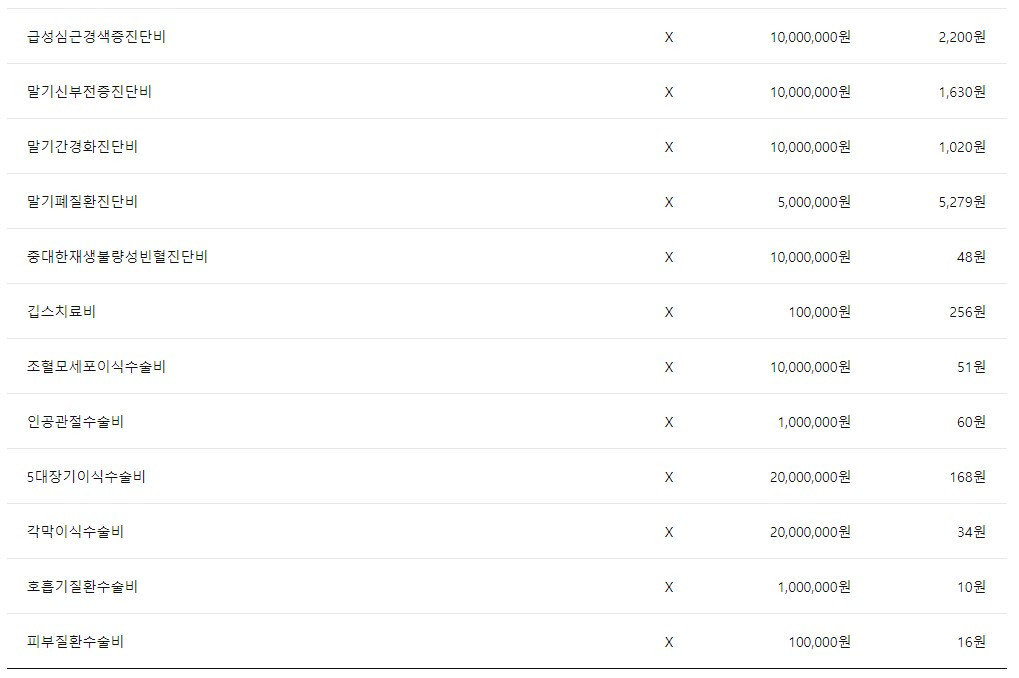The width and height of the screenshot is (1019, 678).
Task: Click the 2,200원 premium value
Action: coord(962,37)
